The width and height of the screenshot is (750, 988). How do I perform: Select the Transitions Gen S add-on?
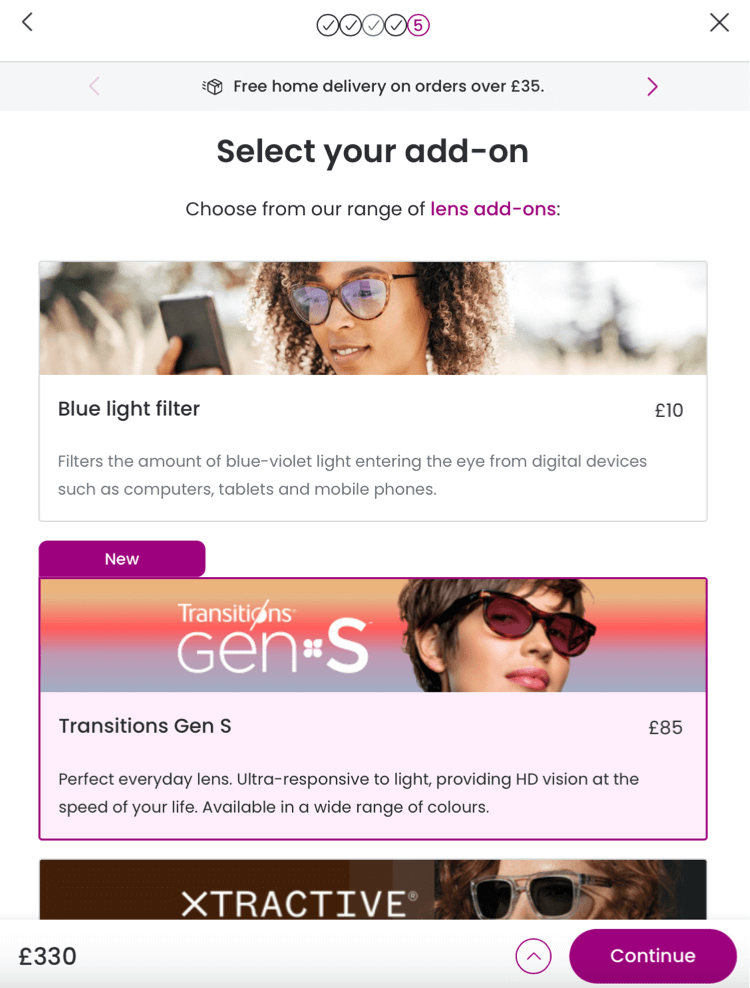point(372,765)
